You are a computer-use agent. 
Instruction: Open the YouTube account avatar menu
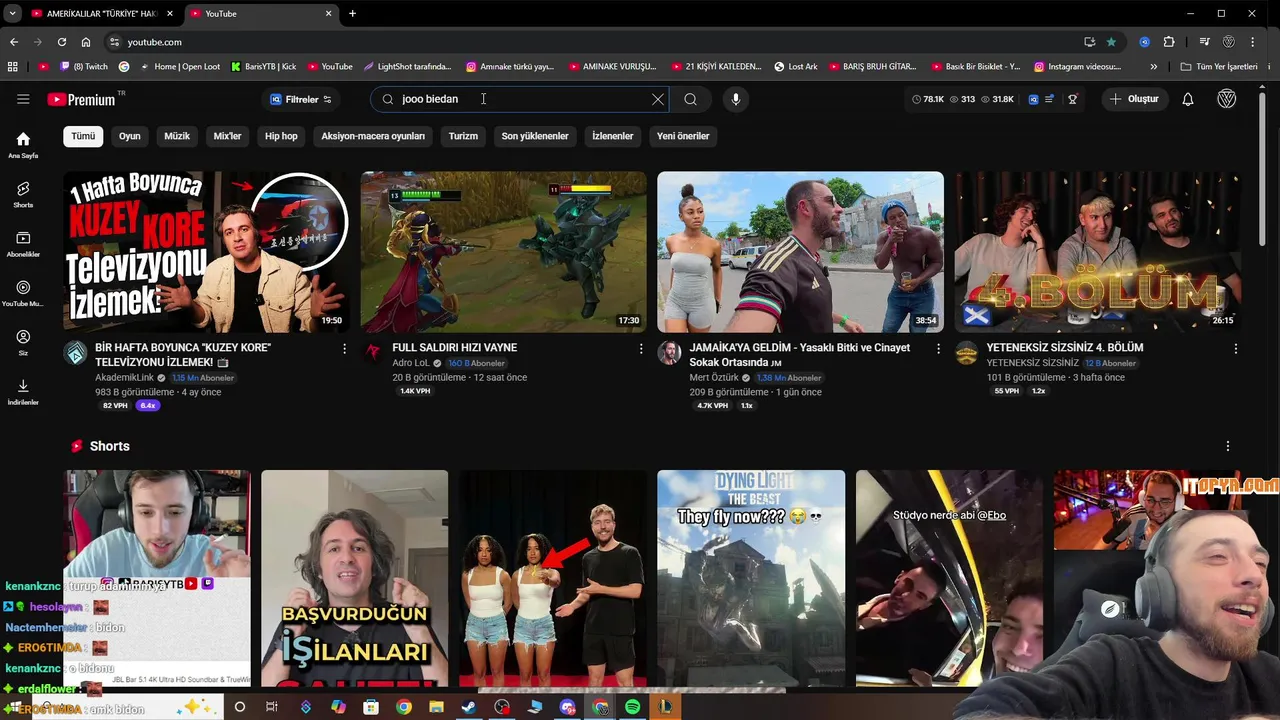1227,99
